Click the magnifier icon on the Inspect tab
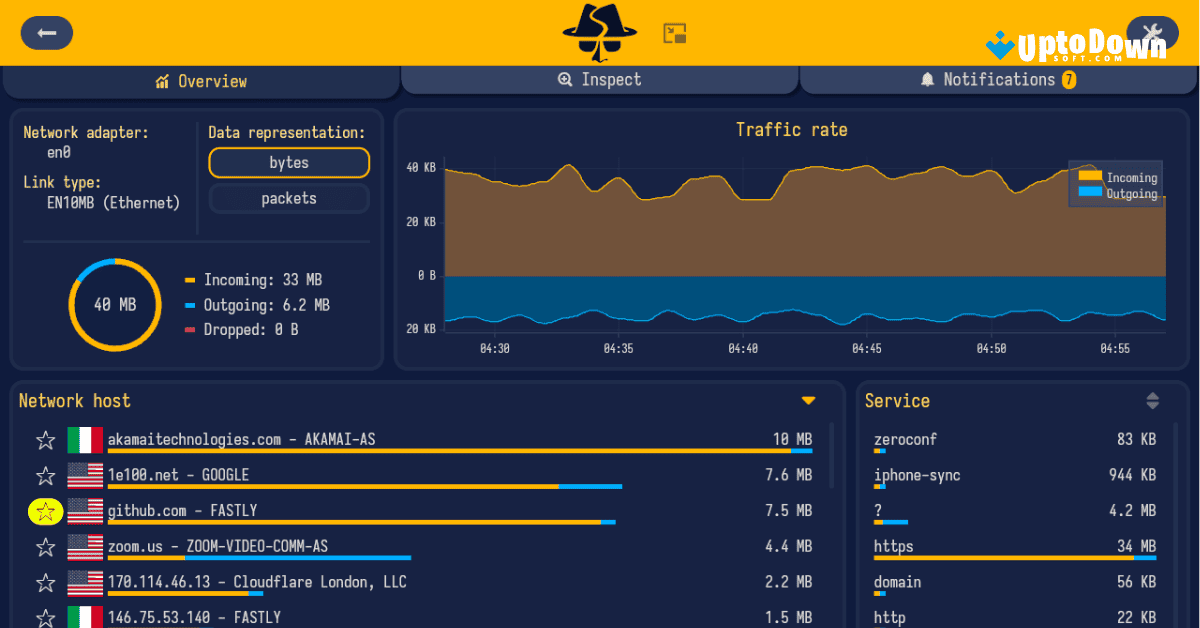 click(x=566, y=79)
